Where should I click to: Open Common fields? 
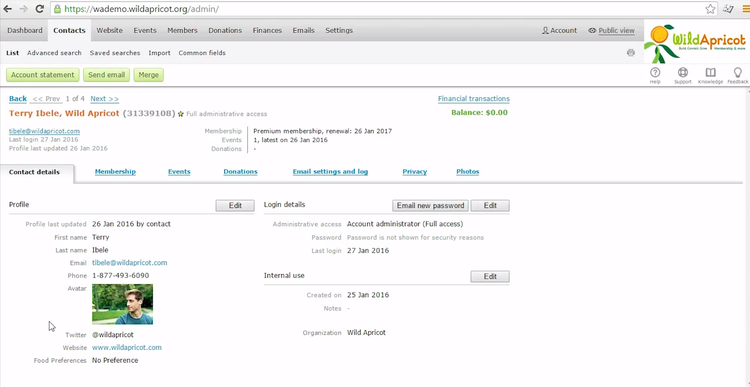(x=202, y=53)
